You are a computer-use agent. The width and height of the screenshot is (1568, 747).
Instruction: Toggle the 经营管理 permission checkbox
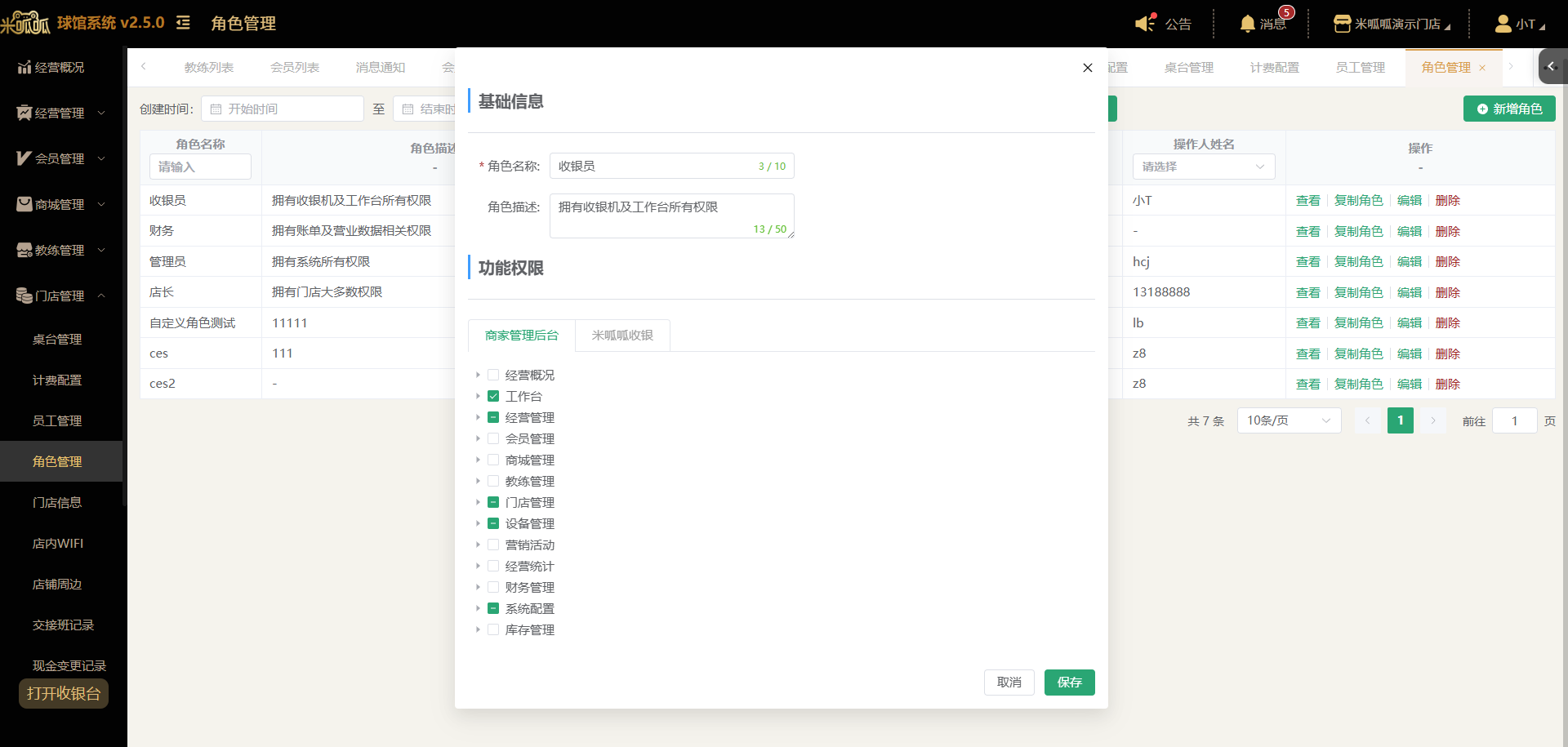[x=493, y=417]
